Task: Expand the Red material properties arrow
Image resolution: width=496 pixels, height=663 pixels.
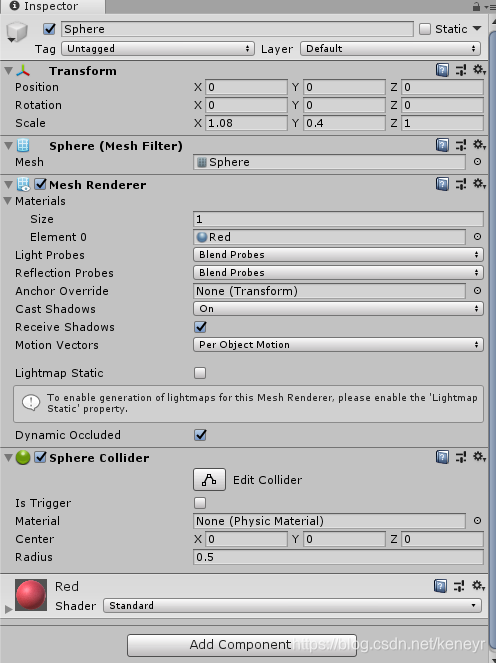Action: point(8,609)
